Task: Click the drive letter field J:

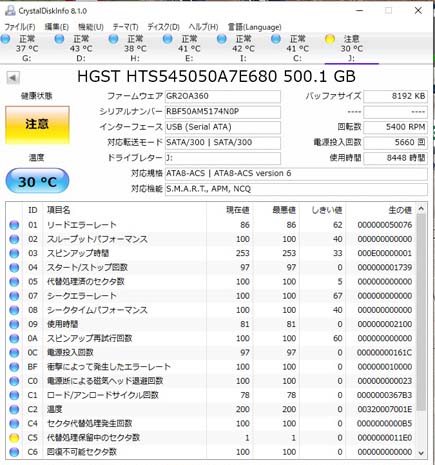Action: click(223, 158)
